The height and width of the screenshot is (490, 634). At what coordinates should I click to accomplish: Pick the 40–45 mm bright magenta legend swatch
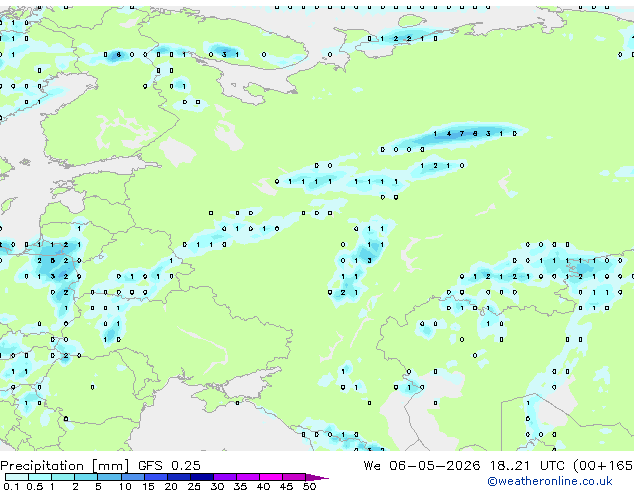271,477
